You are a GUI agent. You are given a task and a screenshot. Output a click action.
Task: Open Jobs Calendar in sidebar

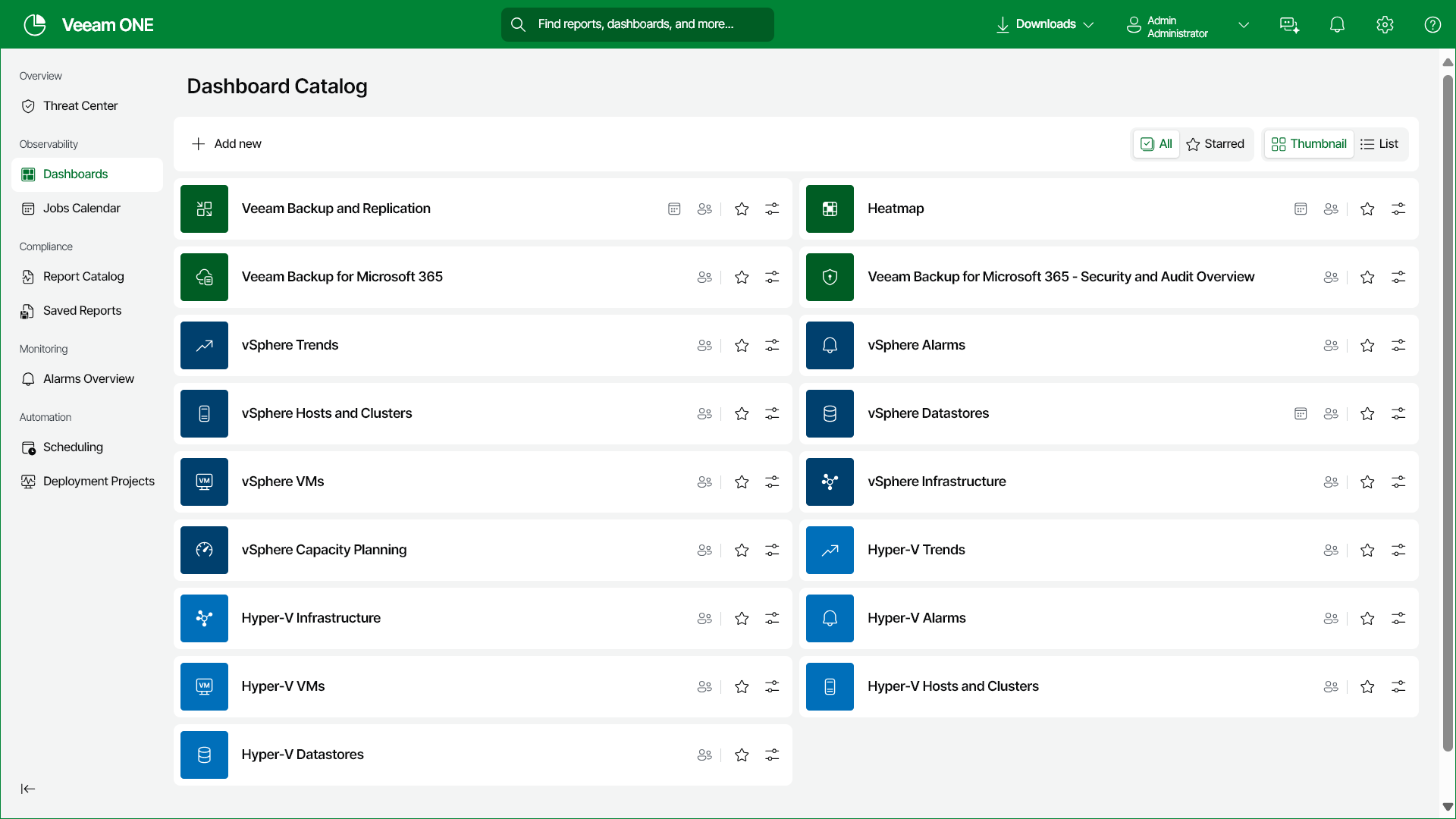[x=86, y=209]
